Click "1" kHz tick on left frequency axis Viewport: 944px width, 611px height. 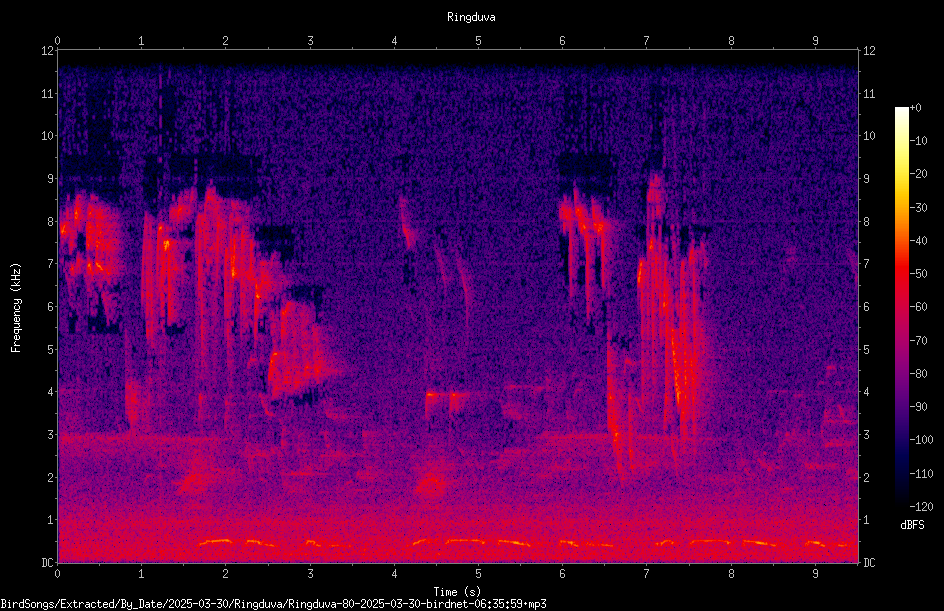pyautogui.click(x=51, y=520)
